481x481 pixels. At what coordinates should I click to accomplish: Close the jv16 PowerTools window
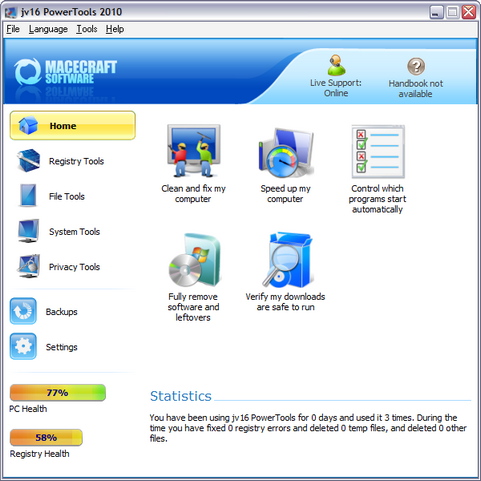[x=469, y=12]
